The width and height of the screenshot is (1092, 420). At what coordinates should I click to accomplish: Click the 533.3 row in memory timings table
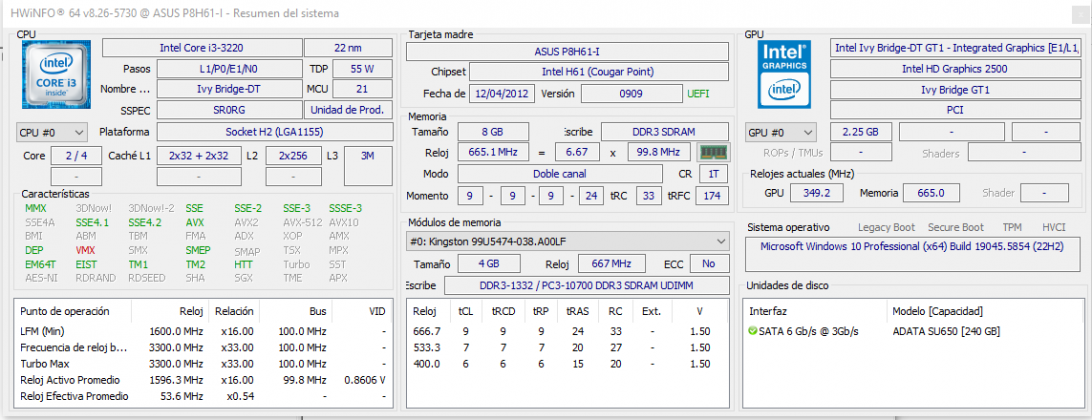[568, 348]
